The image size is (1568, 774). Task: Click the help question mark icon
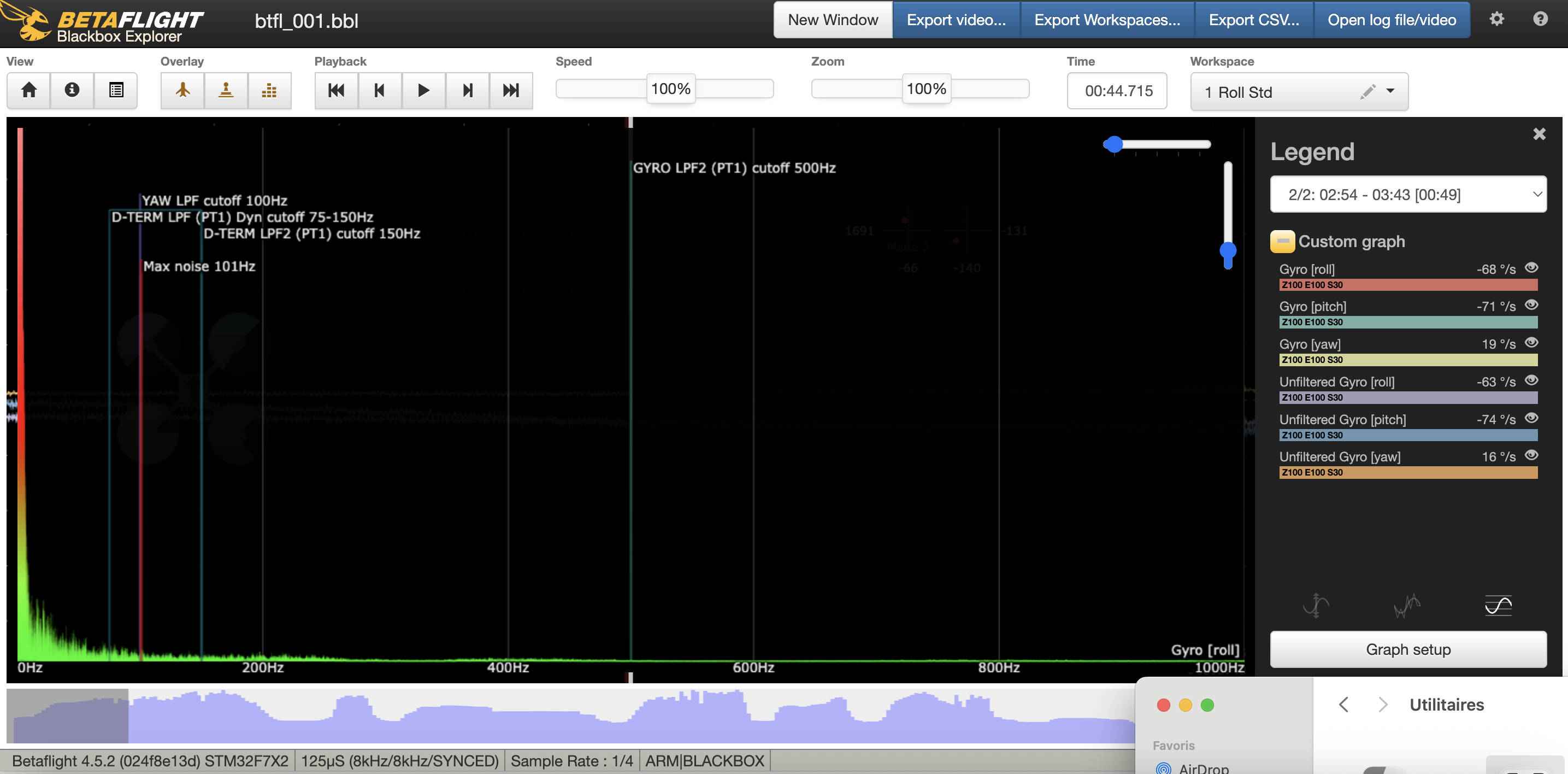(x=1540, y=20)
